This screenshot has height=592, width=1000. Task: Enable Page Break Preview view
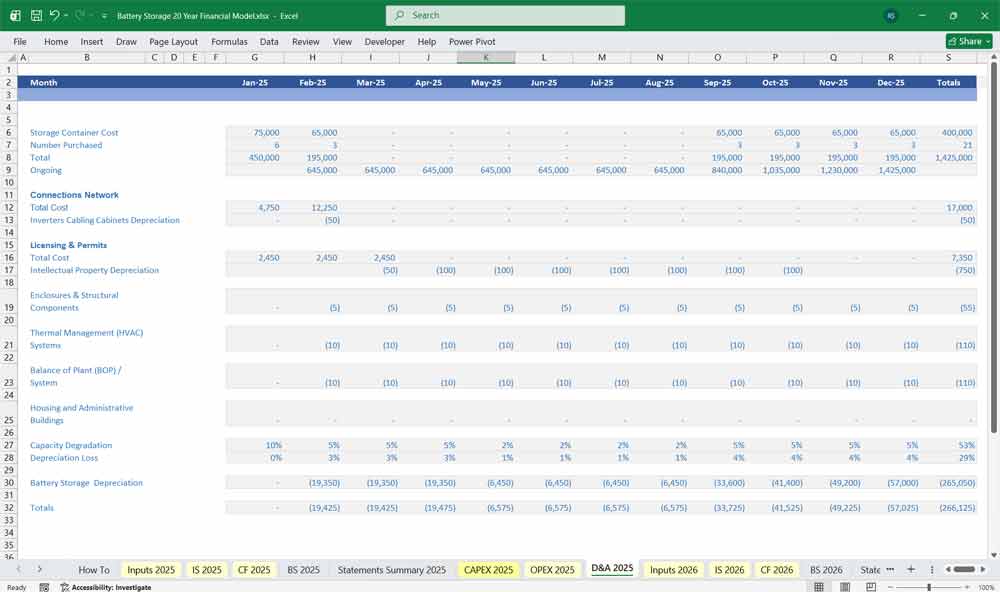coord(870,586)
